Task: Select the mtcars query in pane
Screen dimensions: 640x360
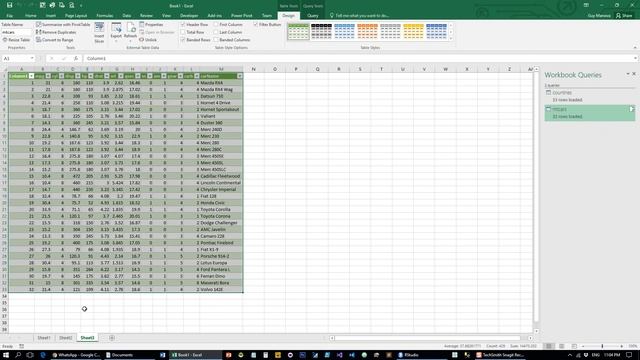Action: pos(590,113)
